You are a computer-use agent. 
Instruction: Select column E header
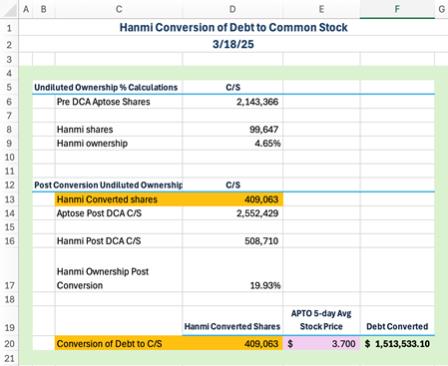pyautogui.click(x=321, y=9)
